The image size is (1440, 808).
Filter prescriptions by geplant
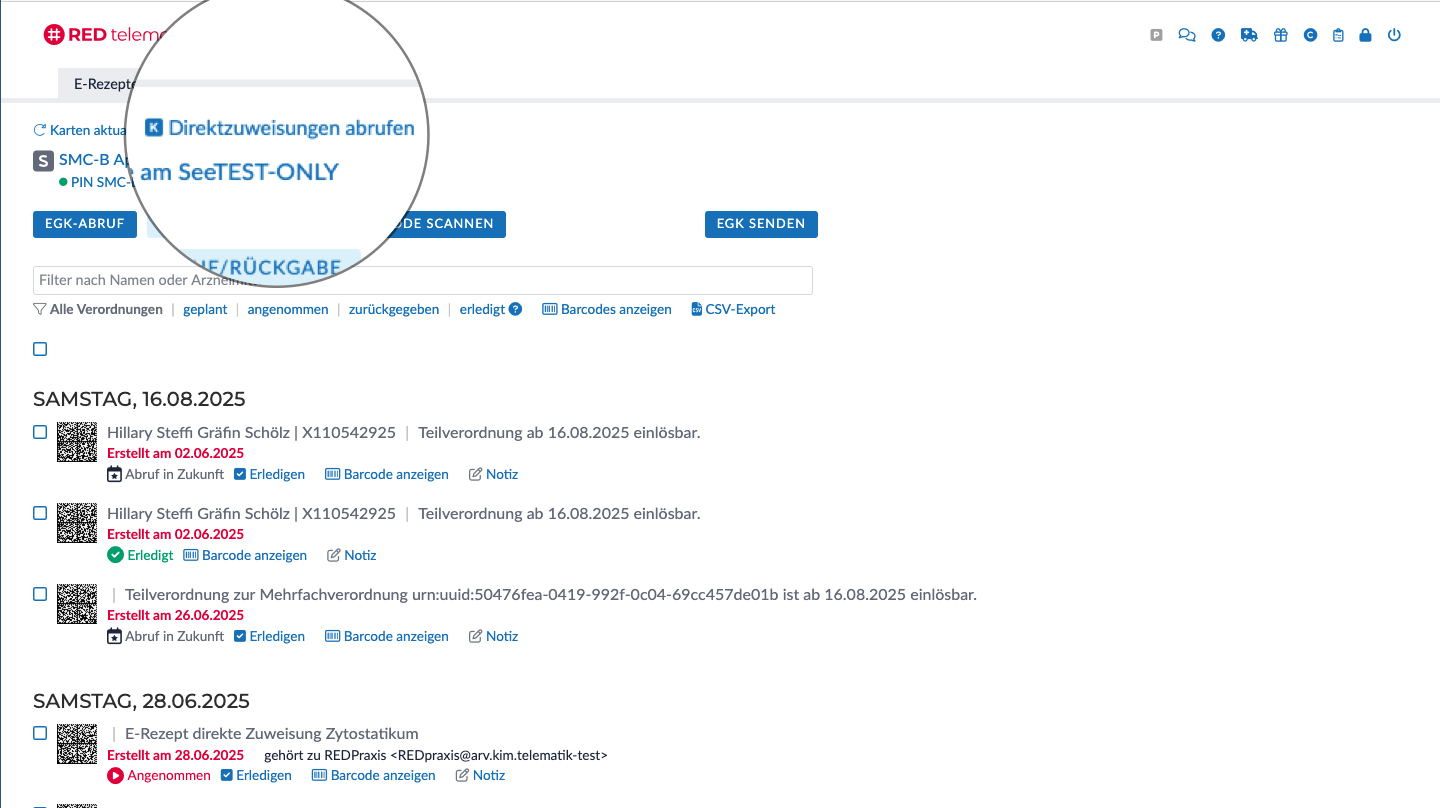205,309
